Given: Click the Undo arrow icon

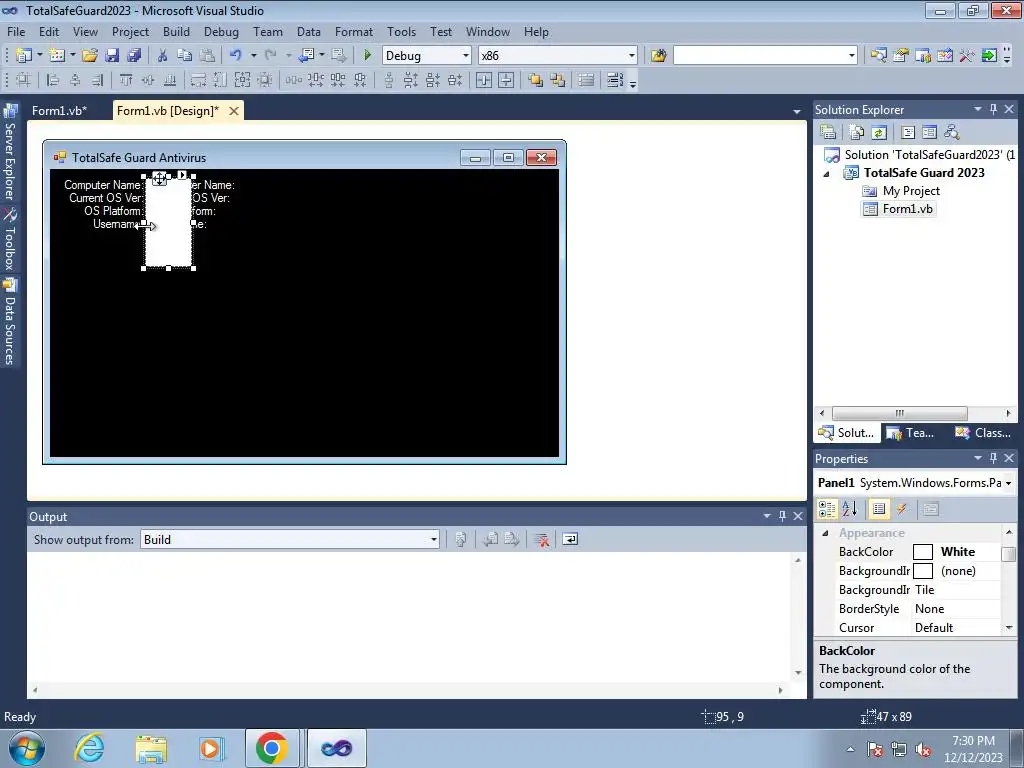Looking at the screenshot, I should coord(236,56).
